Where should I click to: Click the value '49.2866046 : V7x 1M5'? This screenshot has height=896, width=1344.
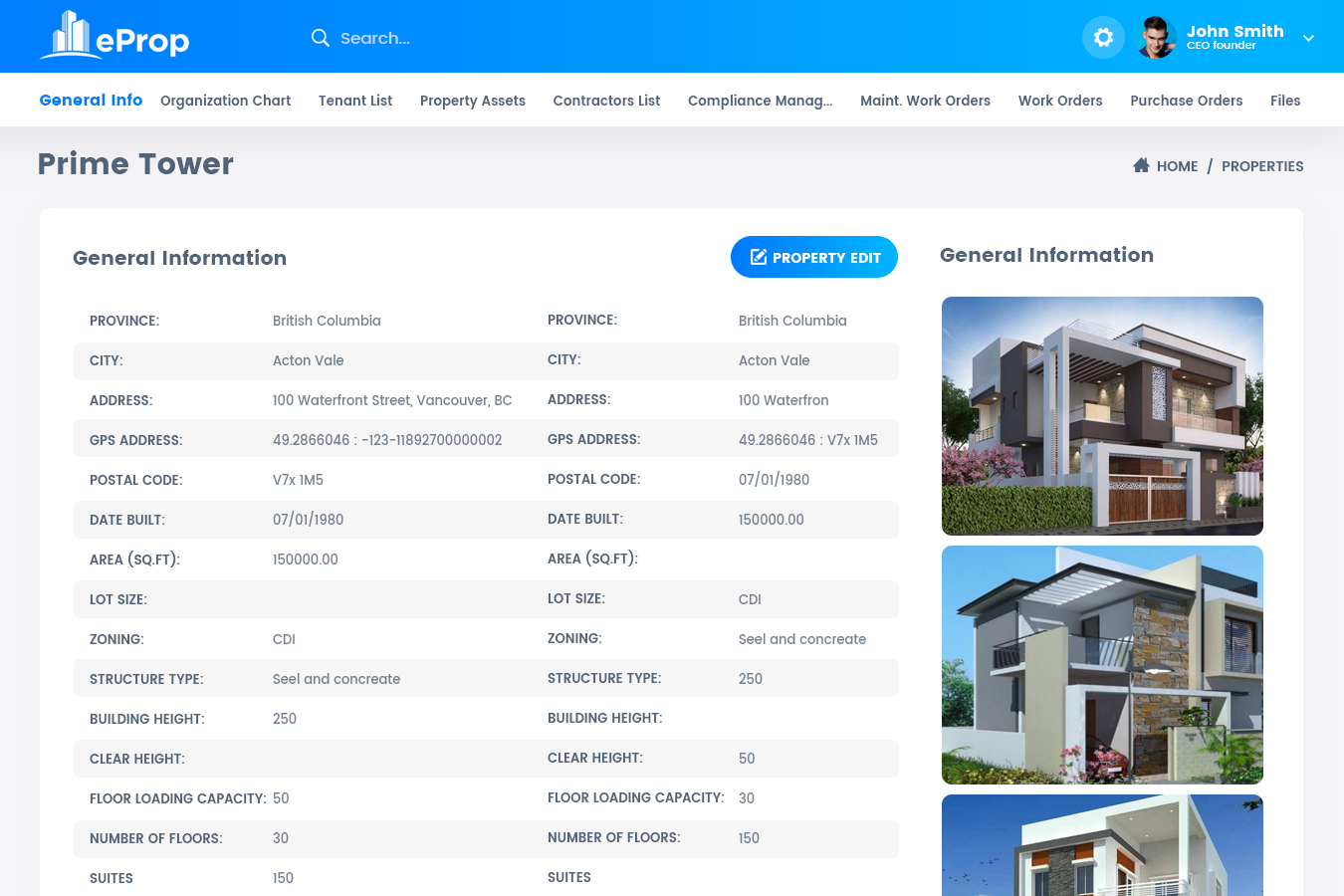[x=808, y=440]
